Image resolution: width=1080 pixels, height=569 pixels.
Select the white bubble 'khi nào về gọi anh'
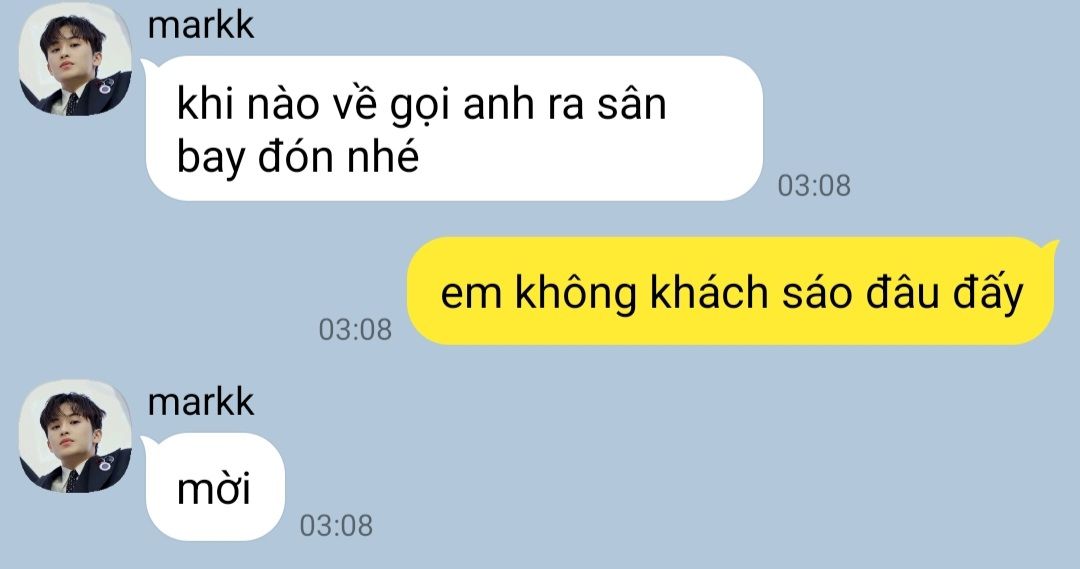(x=454, y=129)
